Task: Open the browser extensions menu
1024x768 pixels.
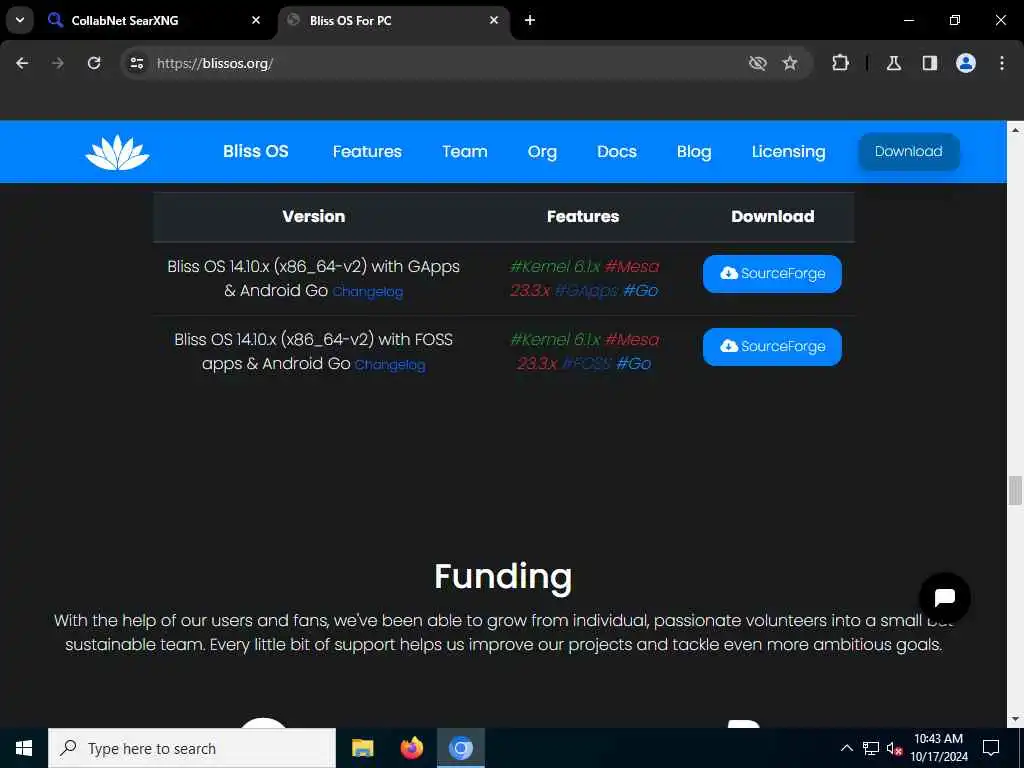Action: 840,63
